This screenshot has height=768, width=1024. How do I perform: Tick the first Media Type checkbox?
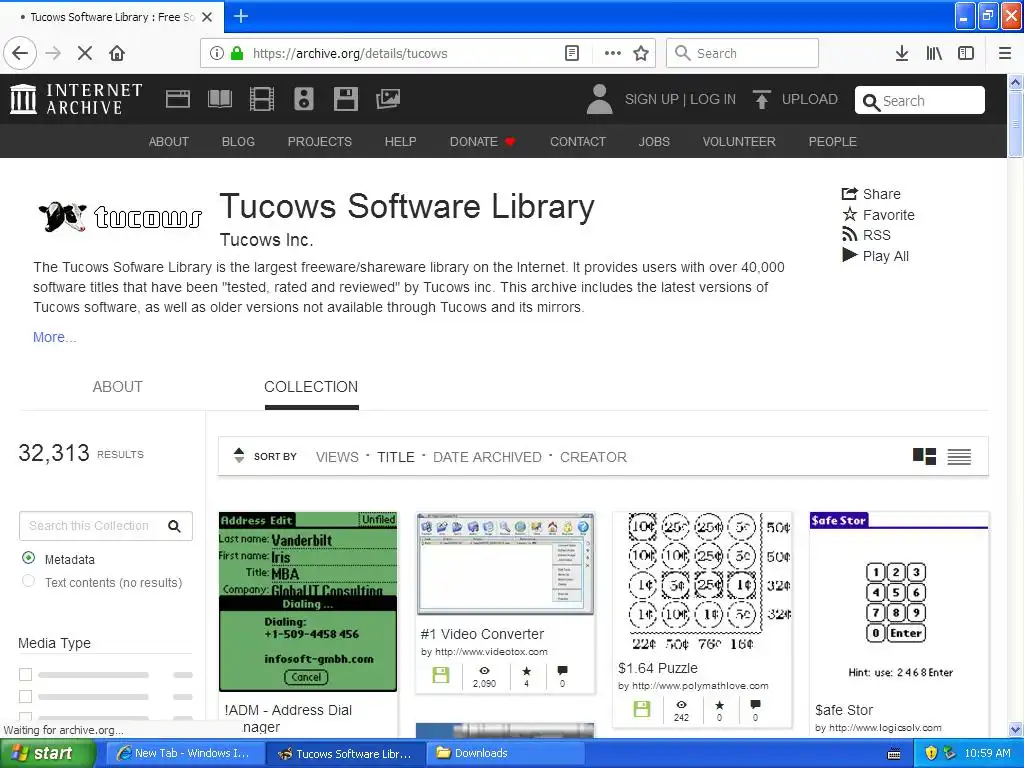[x=25, y=675]
